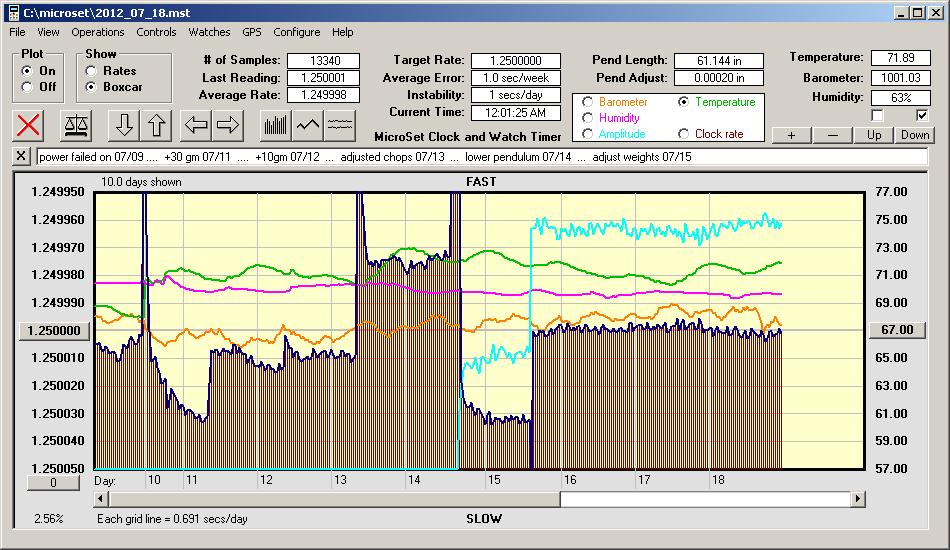The width and height of the screenshot is (950, 550).
Task: Select Temperature trace option
Action: pos(683,102)
